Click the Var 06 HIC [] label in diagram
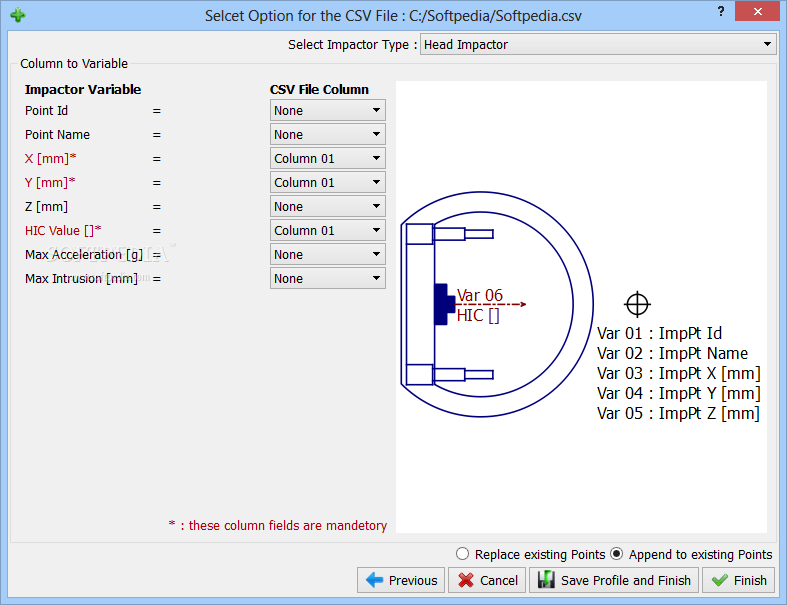This screenshot has width=787, height=605. (x=479, y=305)
